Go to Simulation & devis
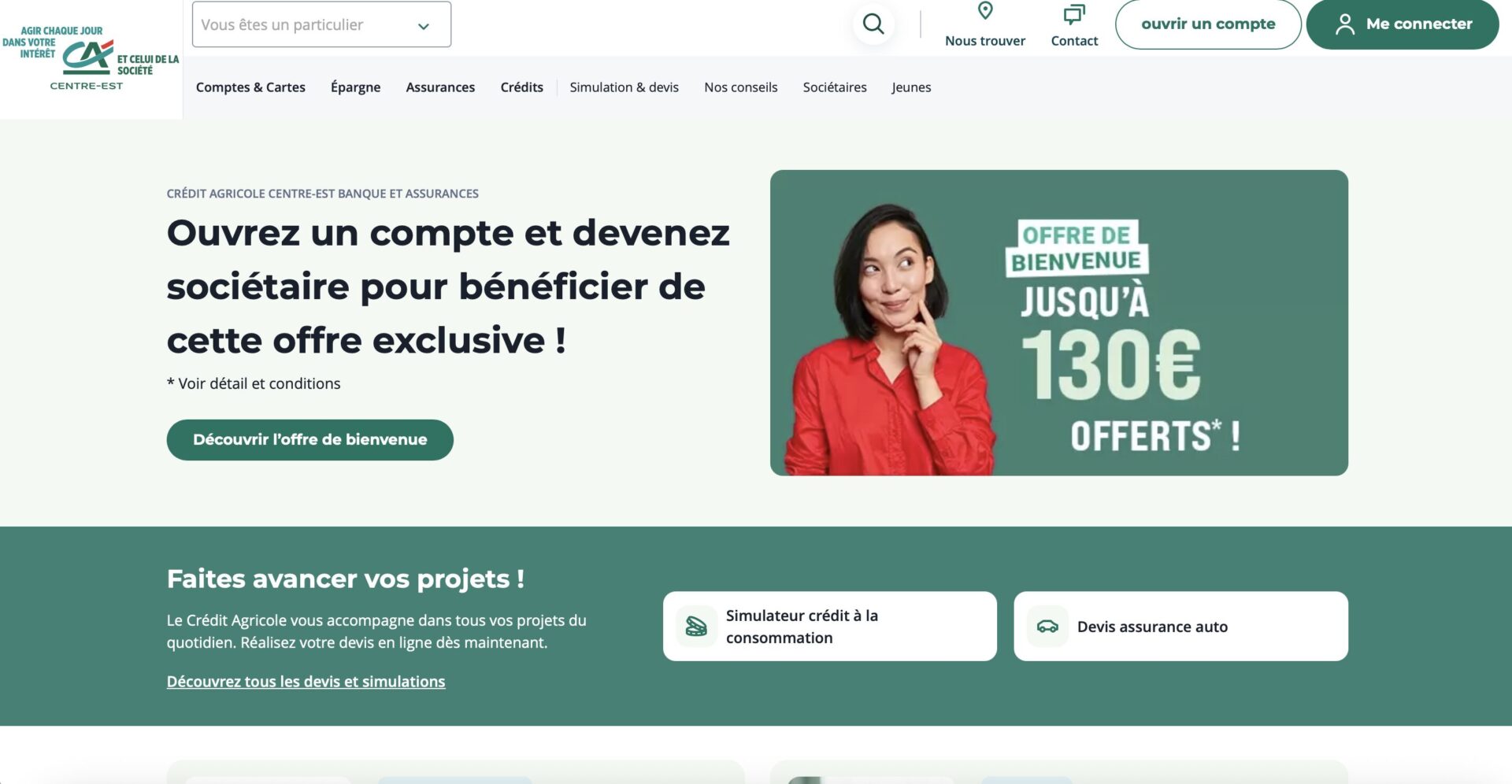Screen dimensions: 1512x784 point(624,87)
